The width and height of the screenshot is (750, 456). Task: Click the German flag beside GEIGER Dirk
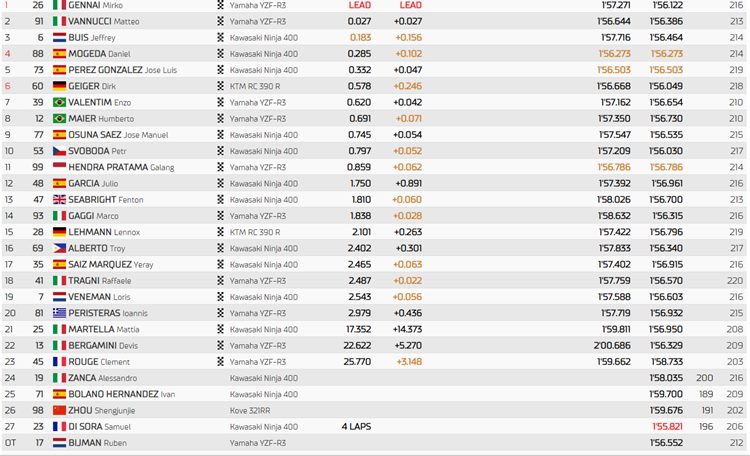(59, 86)
